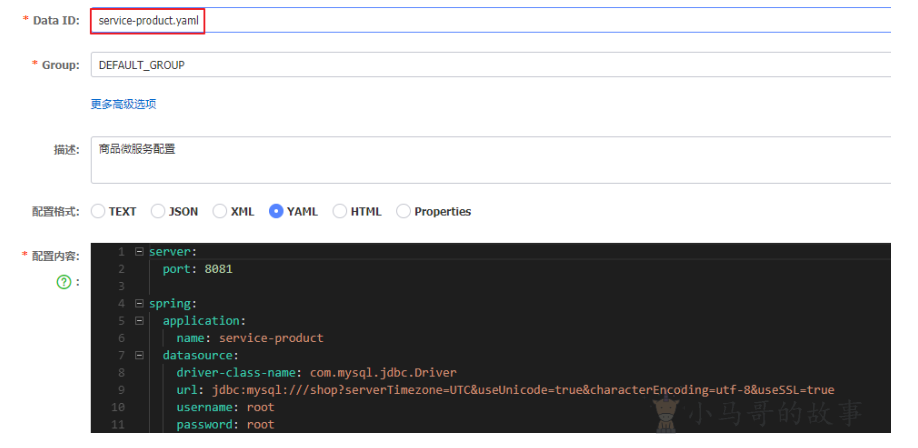
Task: Click the 配置格式 label
Action: [56, 212]
